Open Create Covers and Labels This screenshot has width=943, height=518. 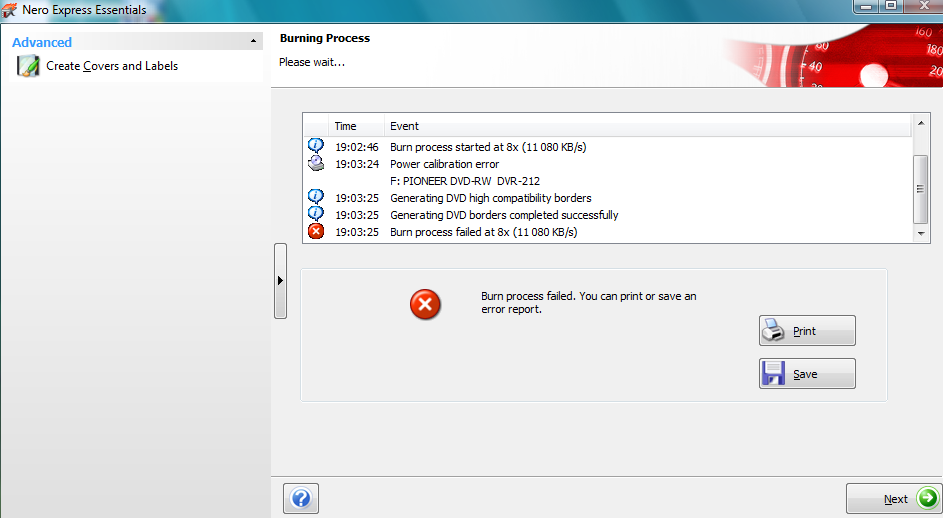point(112,66)
